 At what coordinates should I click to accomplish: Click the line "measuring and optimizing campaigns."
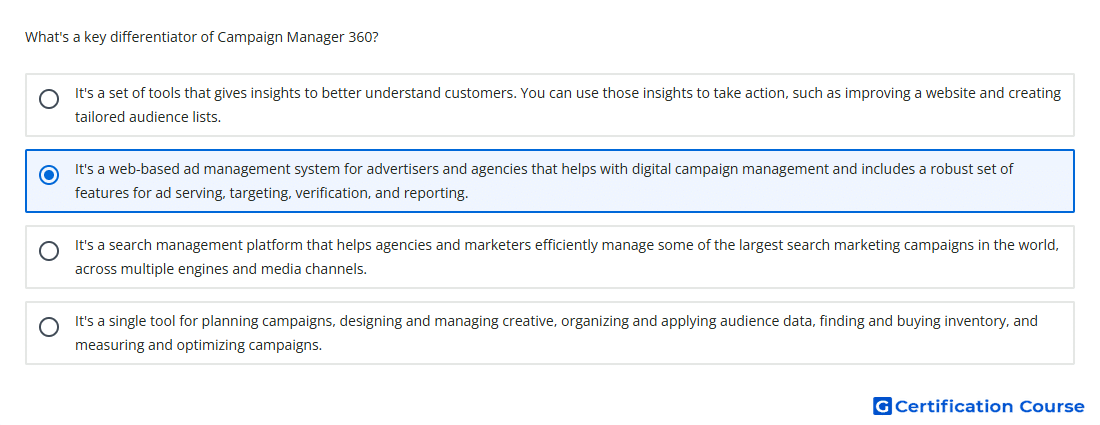[199, 345]
